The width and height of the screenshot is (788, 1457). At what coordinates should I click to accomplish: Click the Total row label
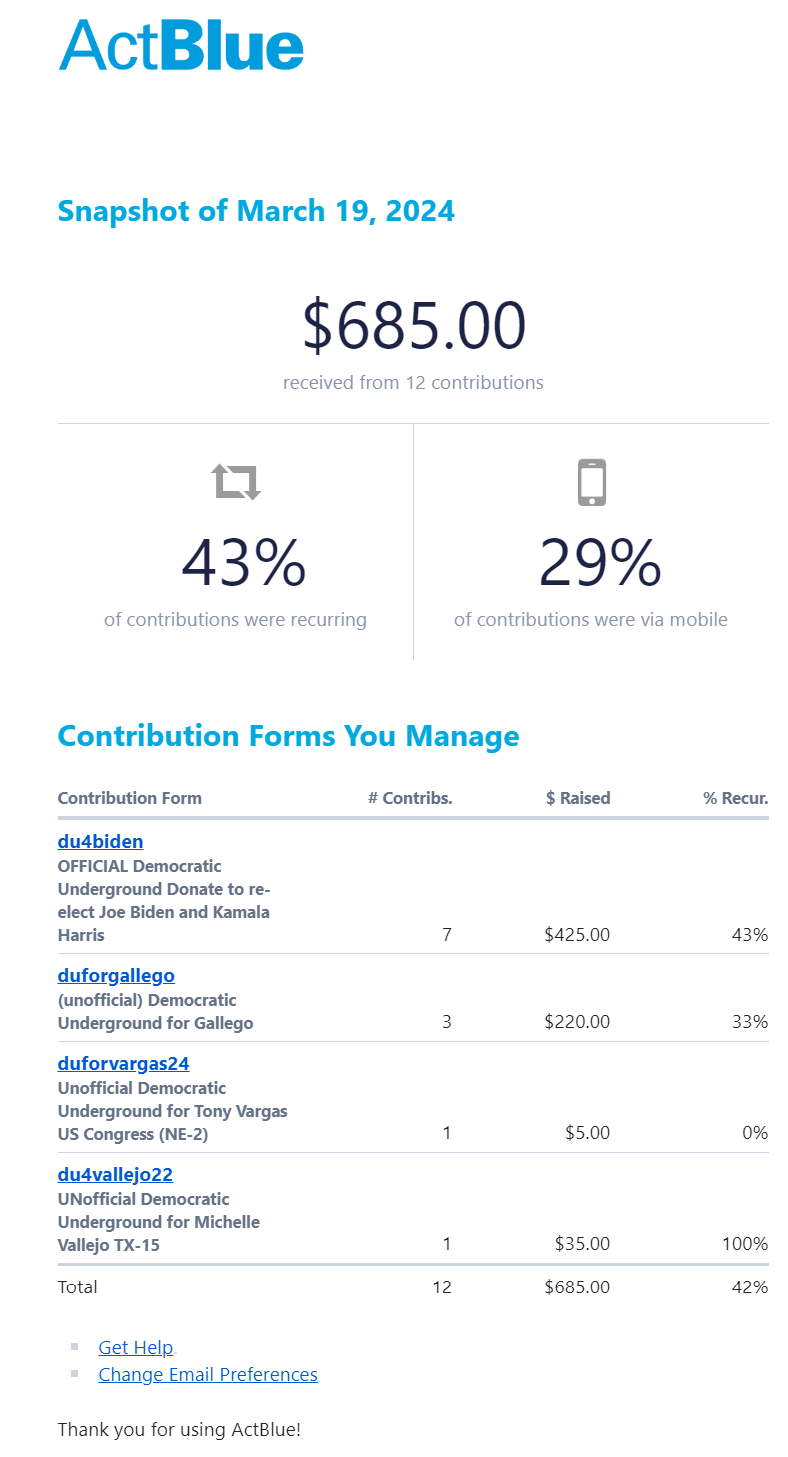coord(78,1287)
